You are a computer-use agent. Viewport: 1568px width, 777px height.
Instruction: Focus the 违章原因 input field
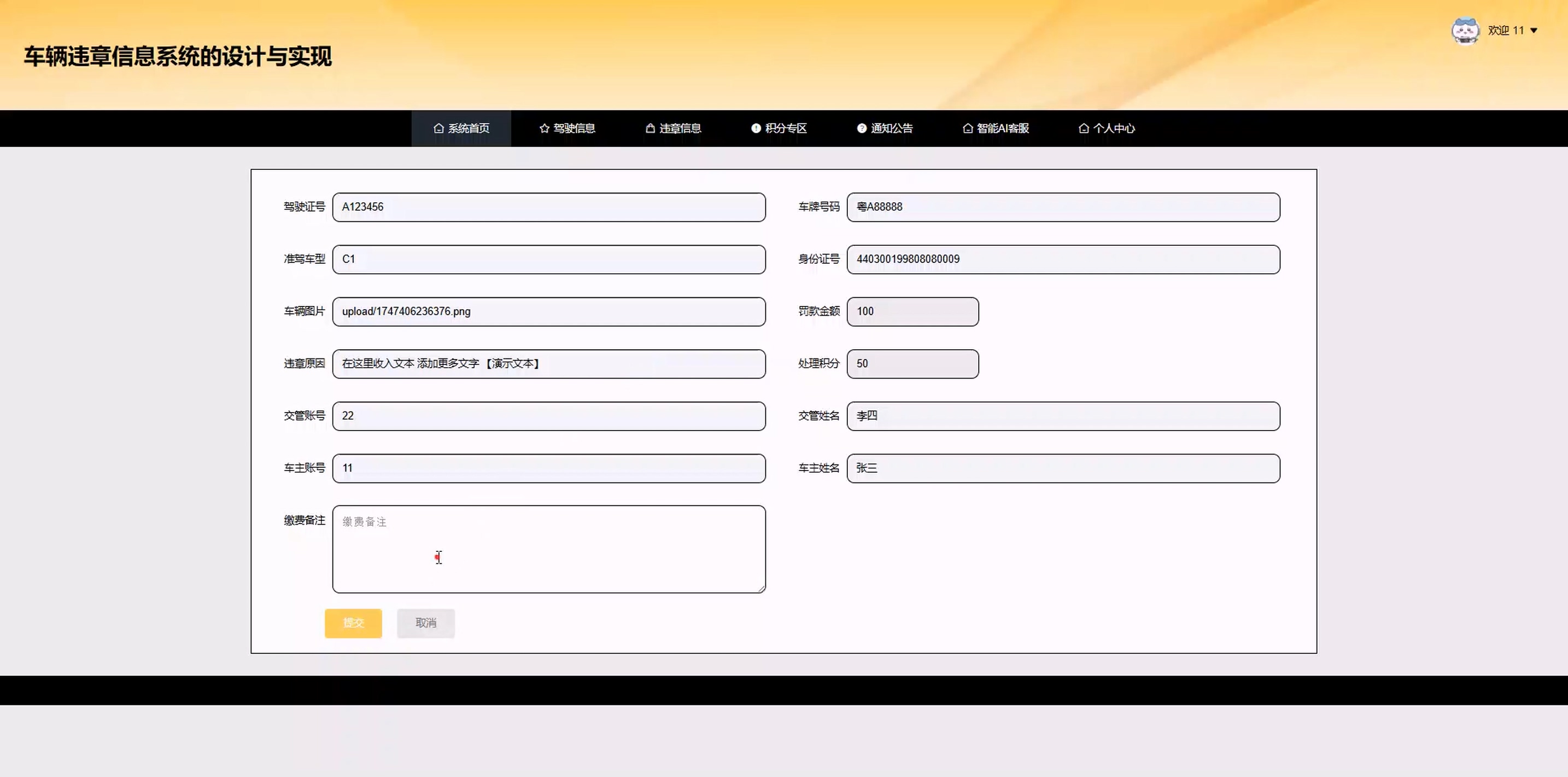[x=548, y=364]
